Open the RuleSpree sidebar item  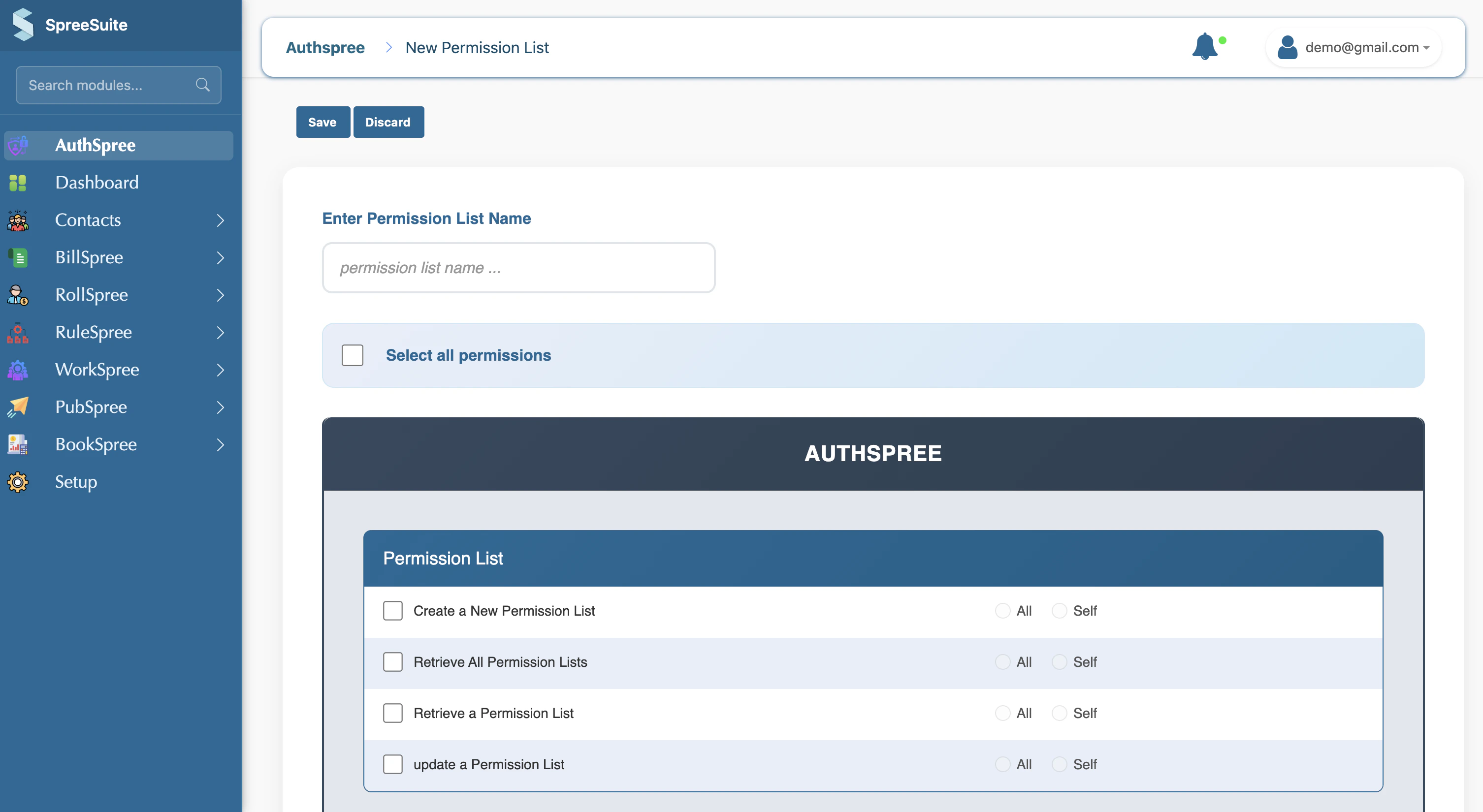[x=119, y=332]
